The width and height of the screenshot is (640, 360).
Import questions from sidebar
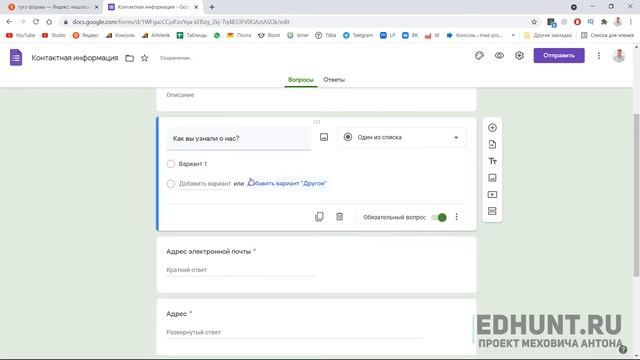point(492,144)
